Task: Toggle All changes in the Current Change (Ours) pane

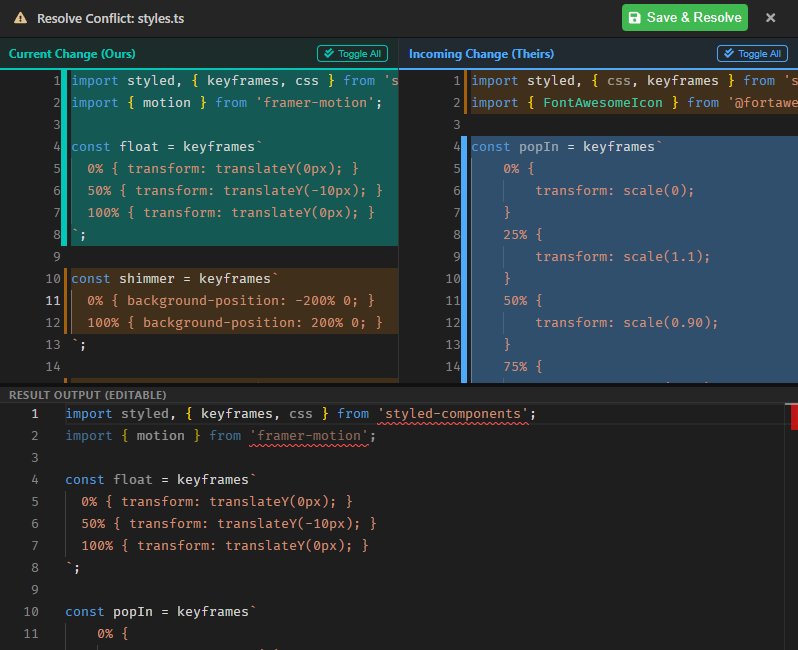Action: pos(352,53)
